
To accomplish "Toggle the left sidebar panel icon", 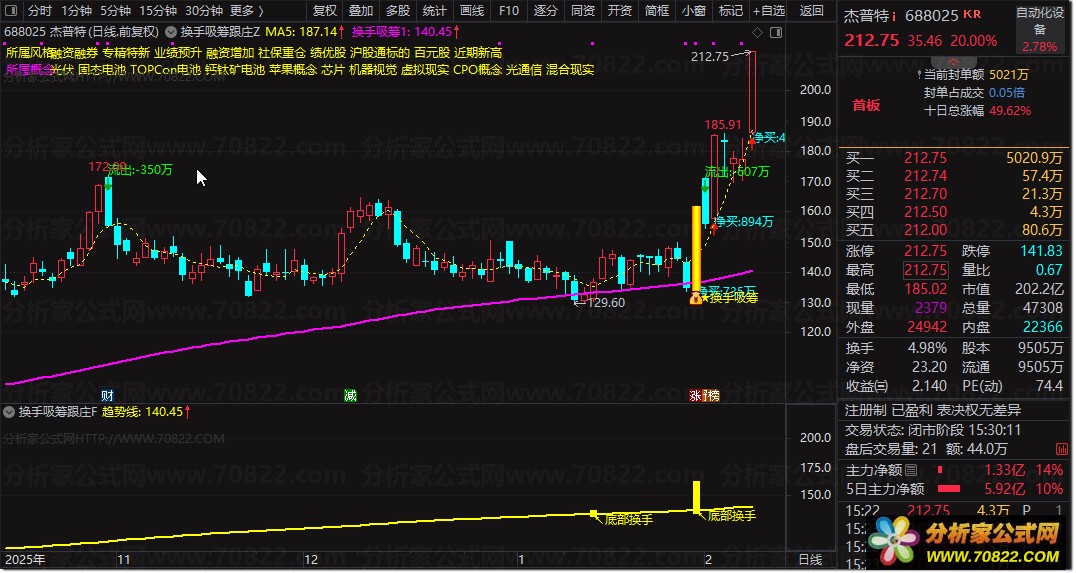I will 11,10.
